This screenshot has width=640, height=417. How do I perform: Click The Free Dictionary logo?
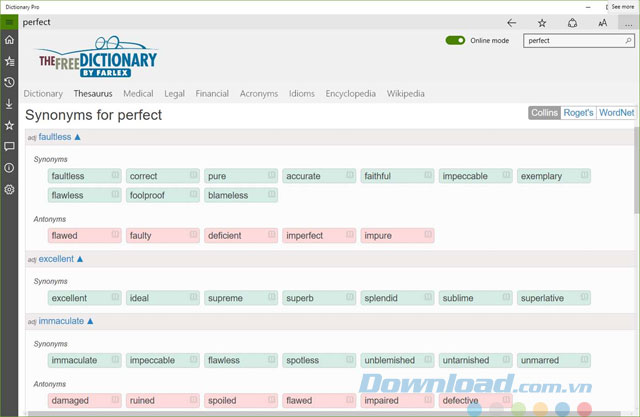point(97,57)
